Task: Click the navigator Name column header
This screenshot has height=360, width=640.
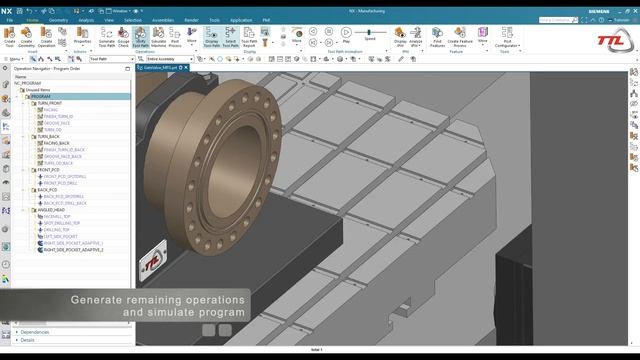Action: coord(20,77)
